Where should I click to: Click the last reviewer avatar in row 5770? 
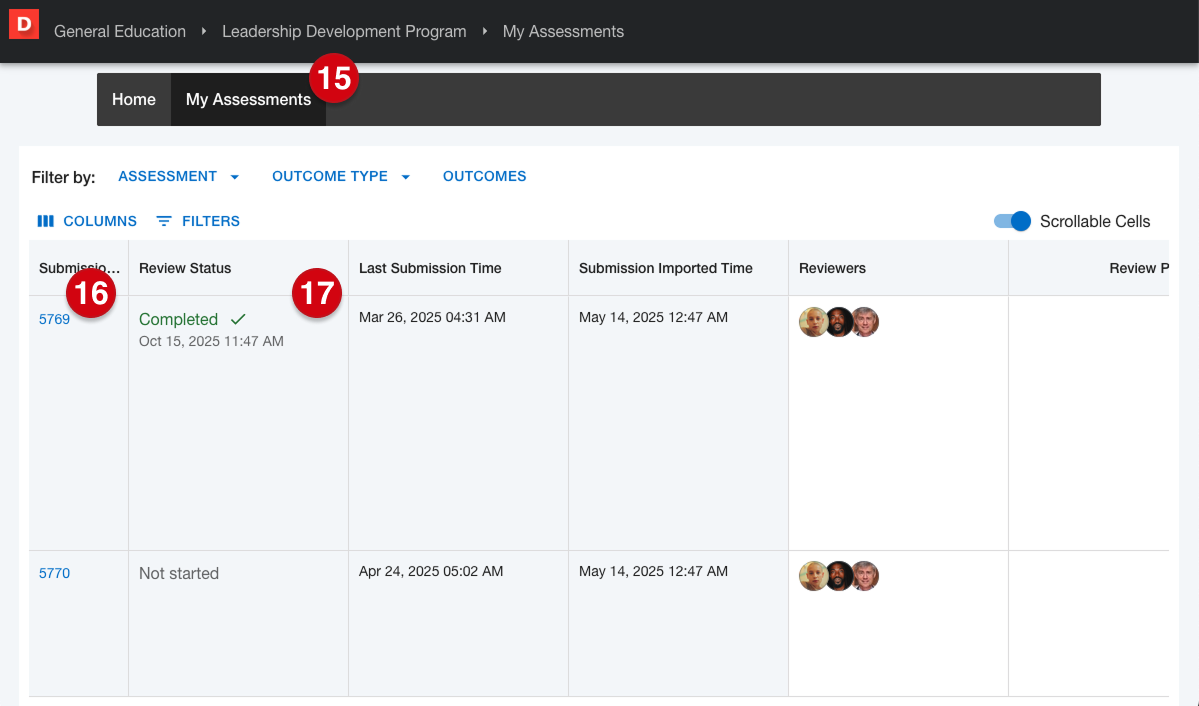(x=865, y=576)
